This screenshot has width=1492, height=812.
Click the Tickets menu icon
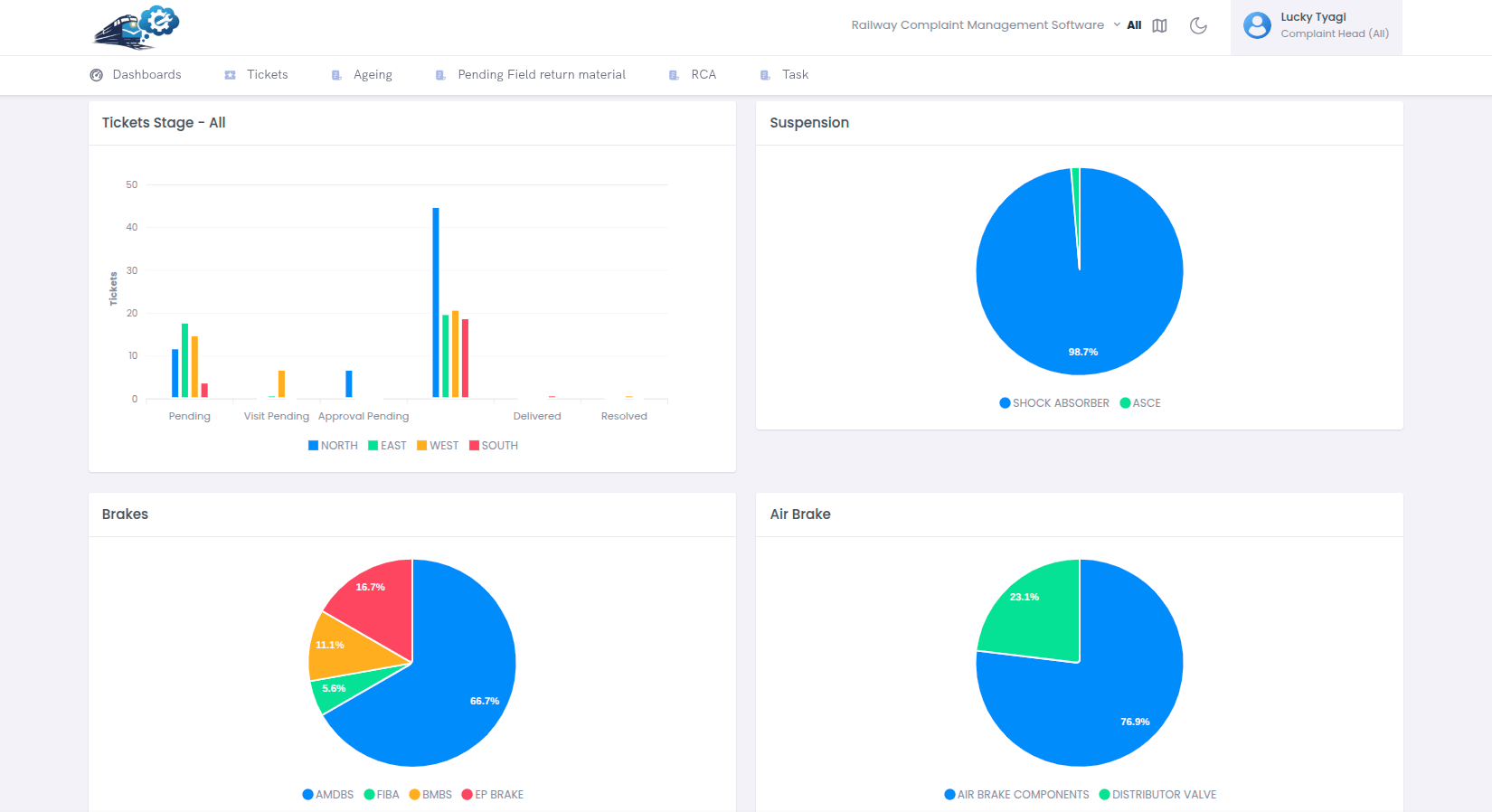(231, 75)
